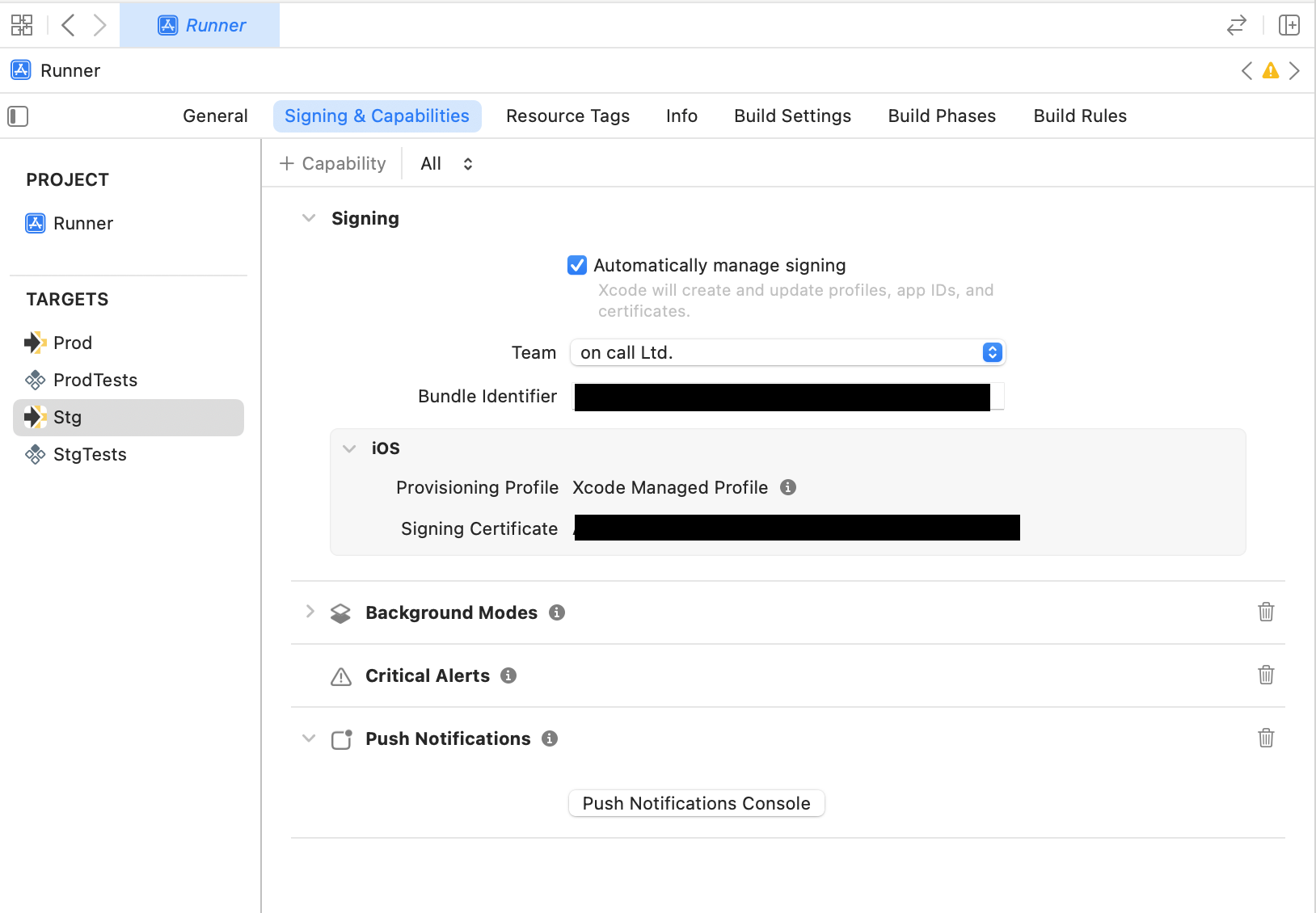The width and height of the screenshot is (1316, 913).
Task: Jump to previous issue arrow
Action: click(x=1247, y=70)
